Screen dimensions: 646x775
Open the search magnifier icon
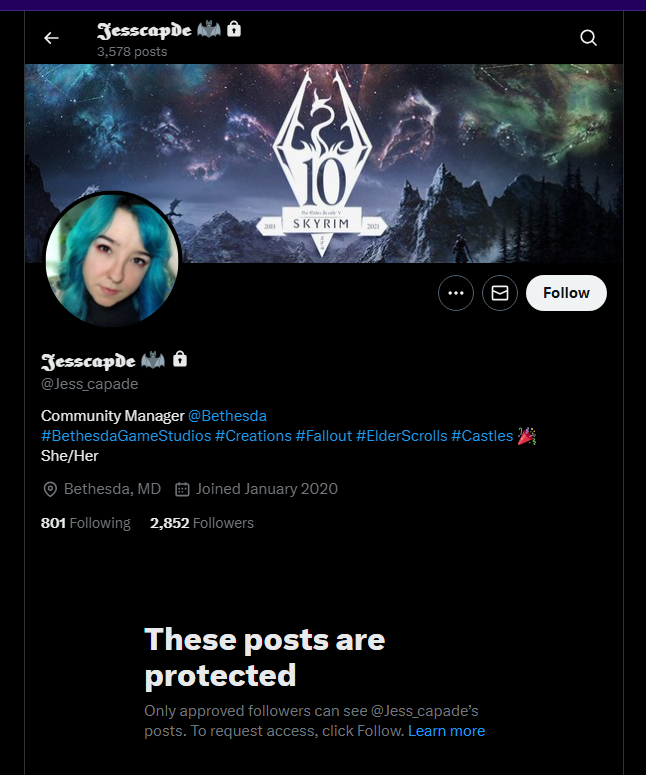(x=588, y=38)
